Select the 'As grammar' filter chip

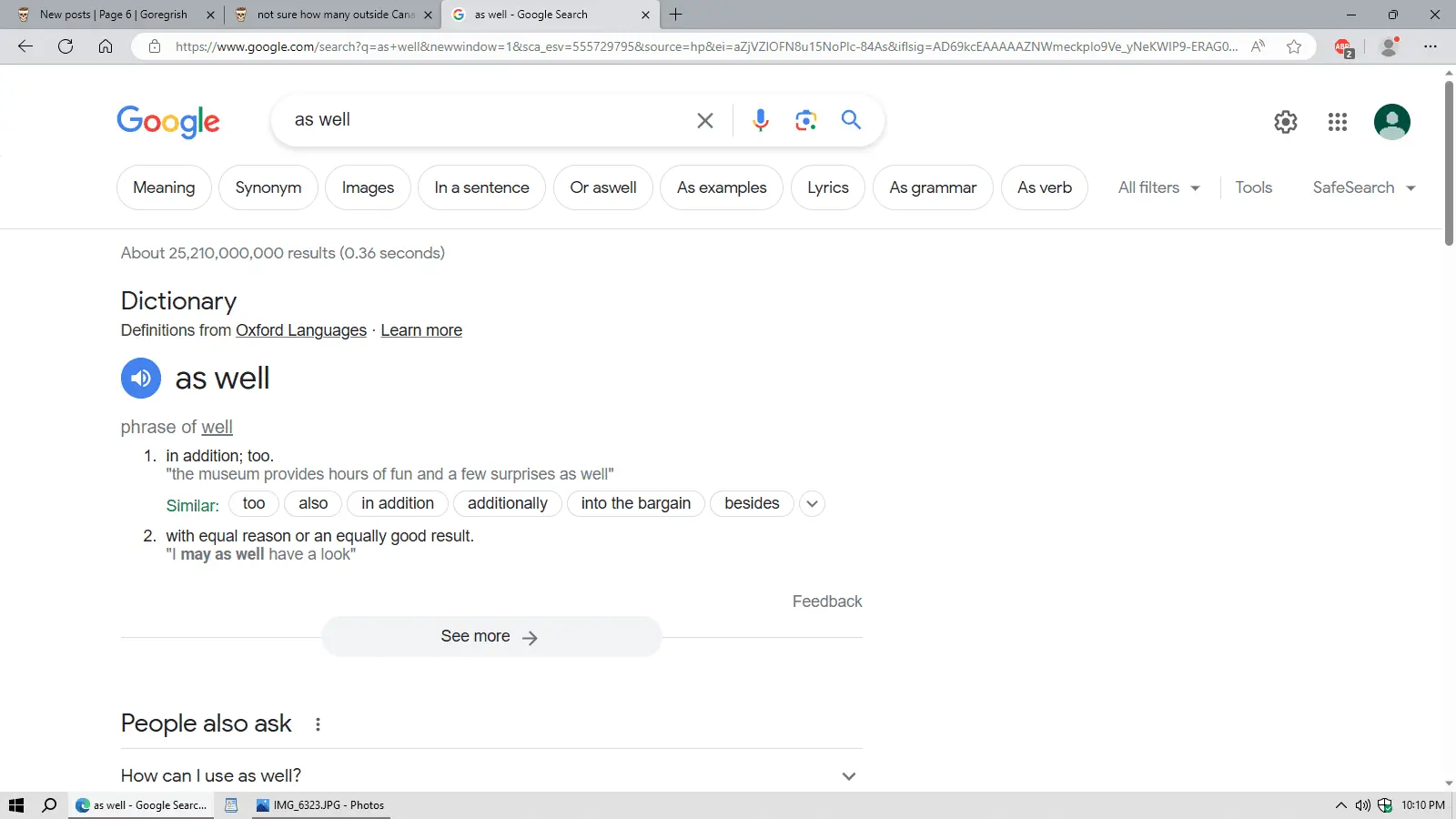click(x=933, y=187)
